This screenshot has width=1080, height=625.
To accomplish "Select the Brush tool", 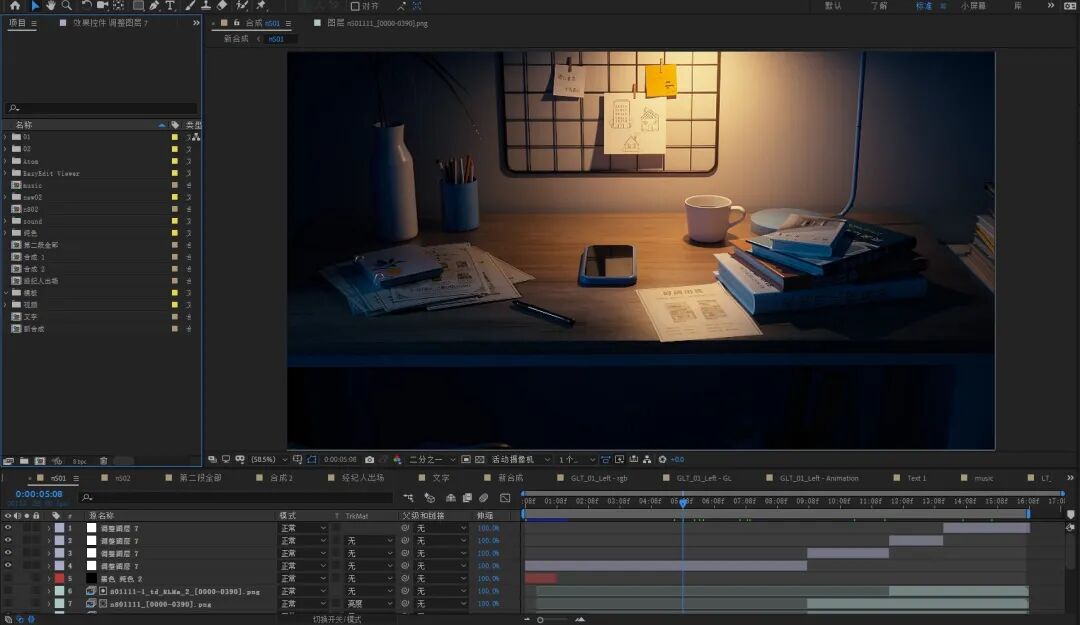I will 190,5.
